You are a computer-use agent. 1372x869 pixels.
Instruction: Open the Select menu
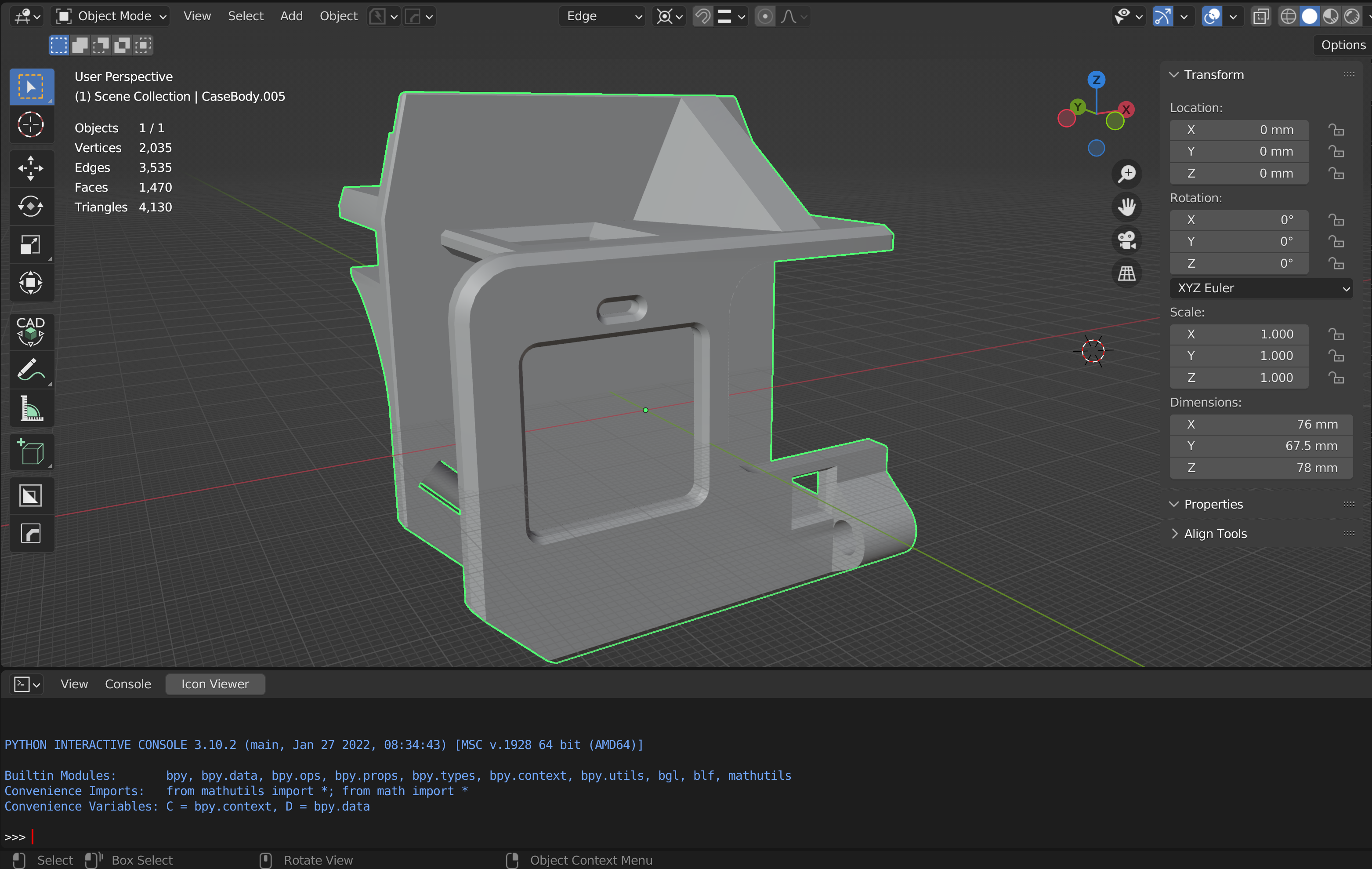point(246,17)
